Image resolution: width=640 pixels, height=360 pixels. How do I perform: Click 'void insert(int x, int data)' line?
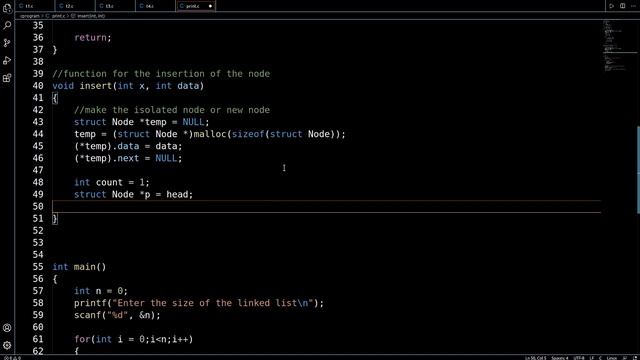[128, 86]
